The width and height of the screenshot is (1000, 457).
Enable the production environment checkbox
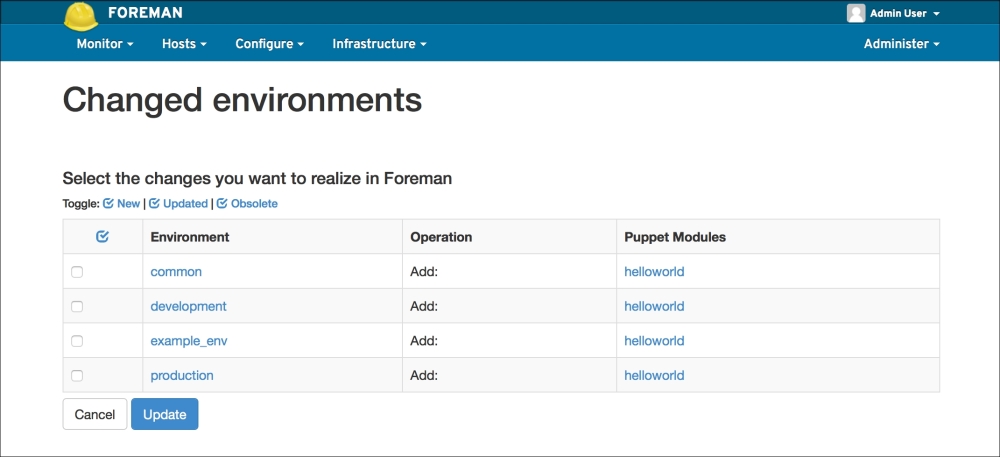[77, 376]
